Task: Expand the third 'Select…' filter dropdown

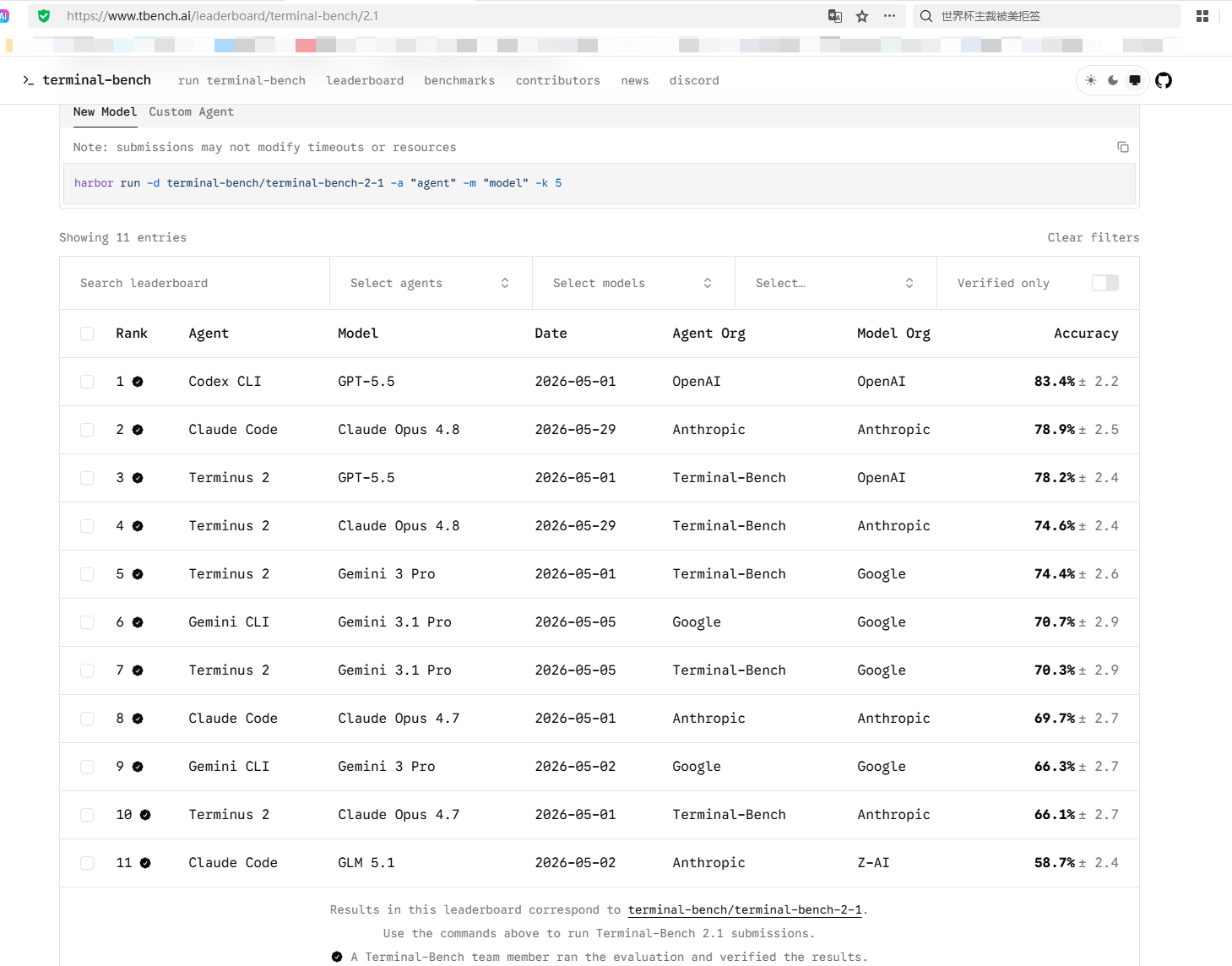Action: 835,283
